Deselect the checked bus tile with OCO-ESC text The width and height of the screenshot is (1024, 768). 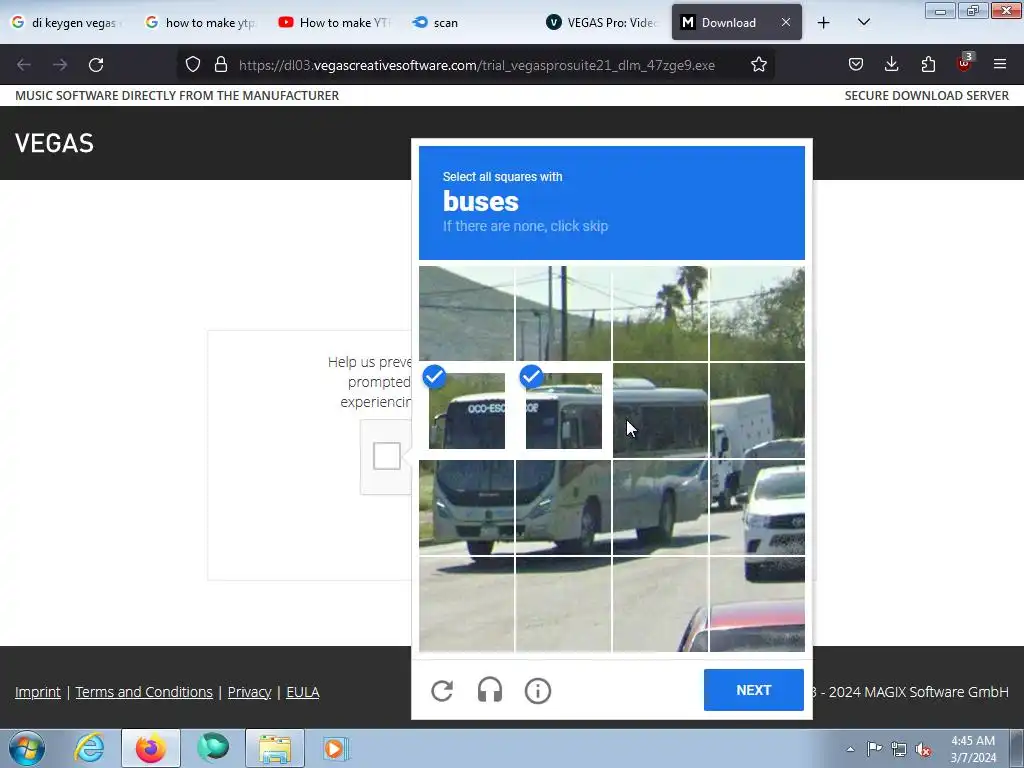(466, 410)
